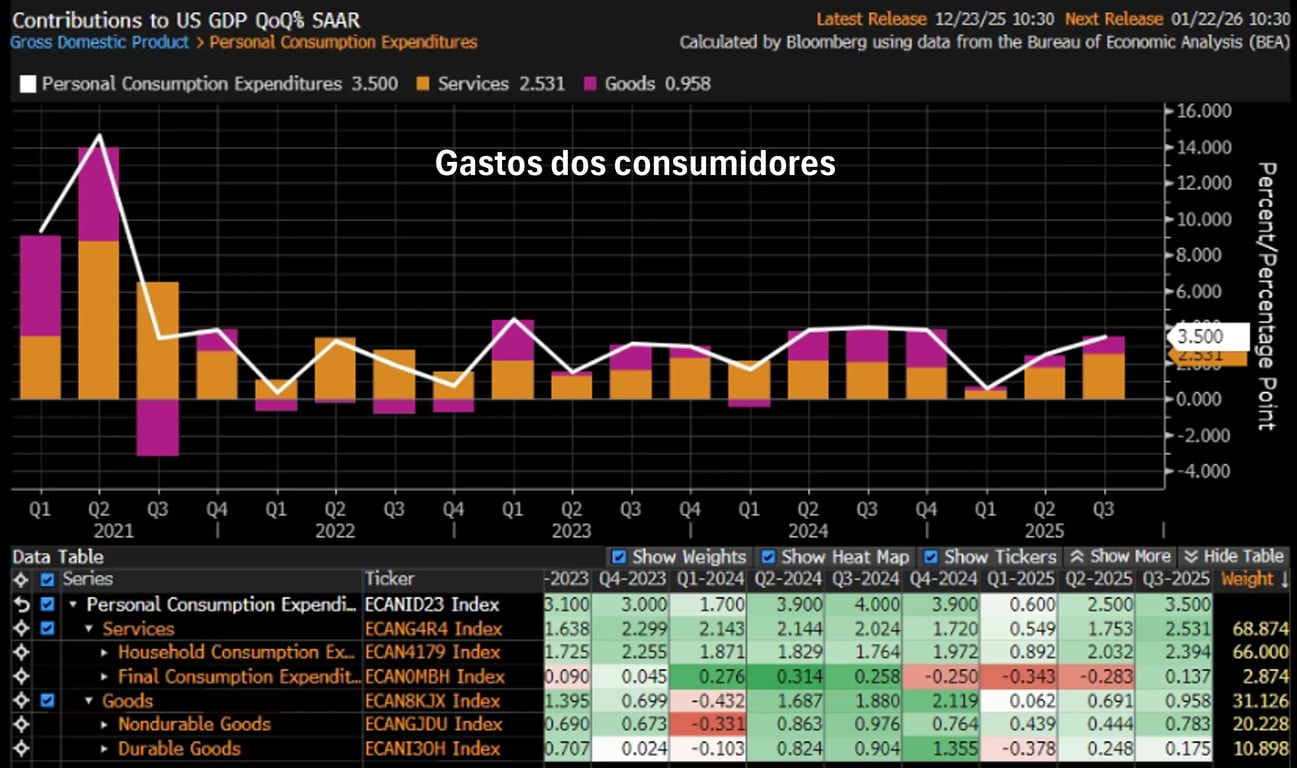
Task: Uncheck the Goods series checkbox
Action: [x=47, y=701]
